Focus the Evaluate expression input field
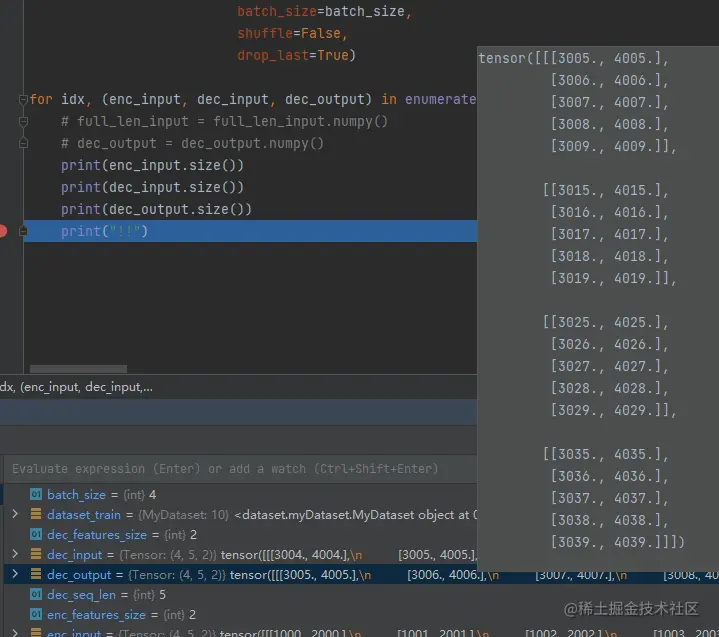The image size is (719, 637). [x=241, y=469]
